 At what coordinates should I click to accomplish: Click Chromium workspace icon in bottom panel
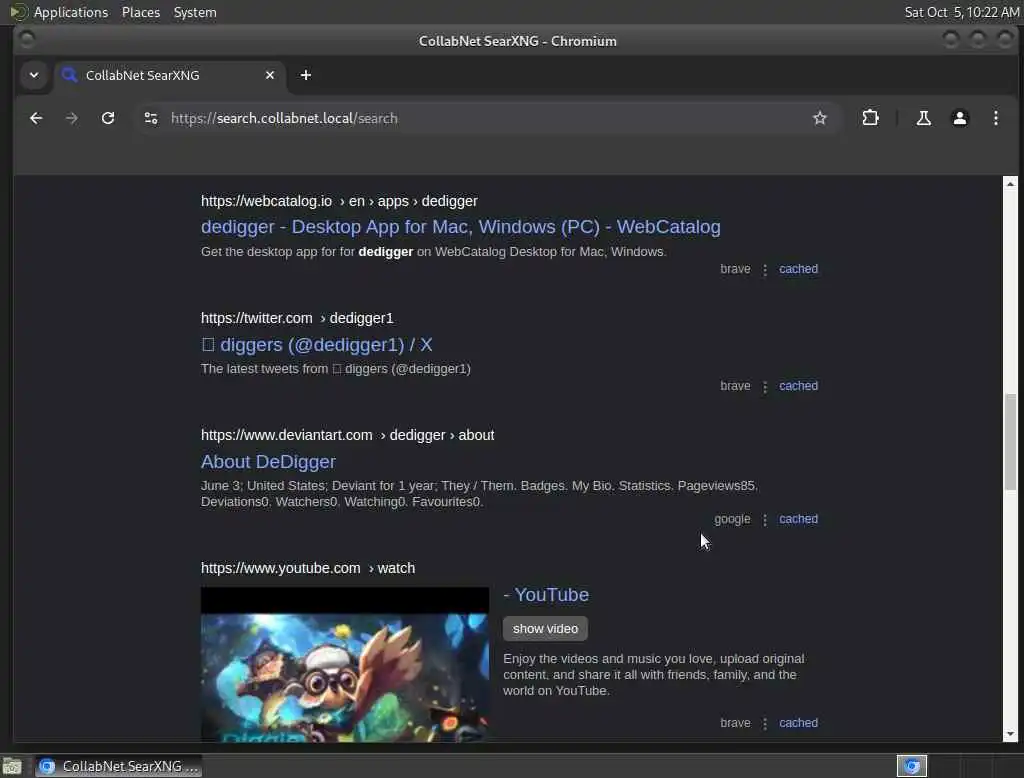click(912, 766)
